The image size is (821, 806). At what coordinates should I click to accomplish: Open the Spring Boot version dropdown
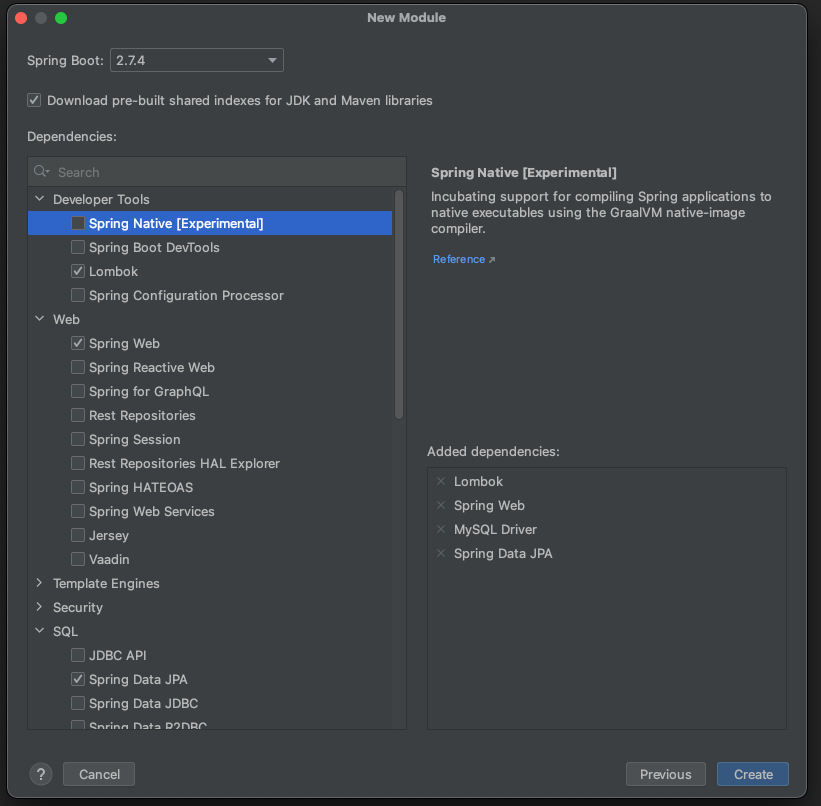click(197, 60)
